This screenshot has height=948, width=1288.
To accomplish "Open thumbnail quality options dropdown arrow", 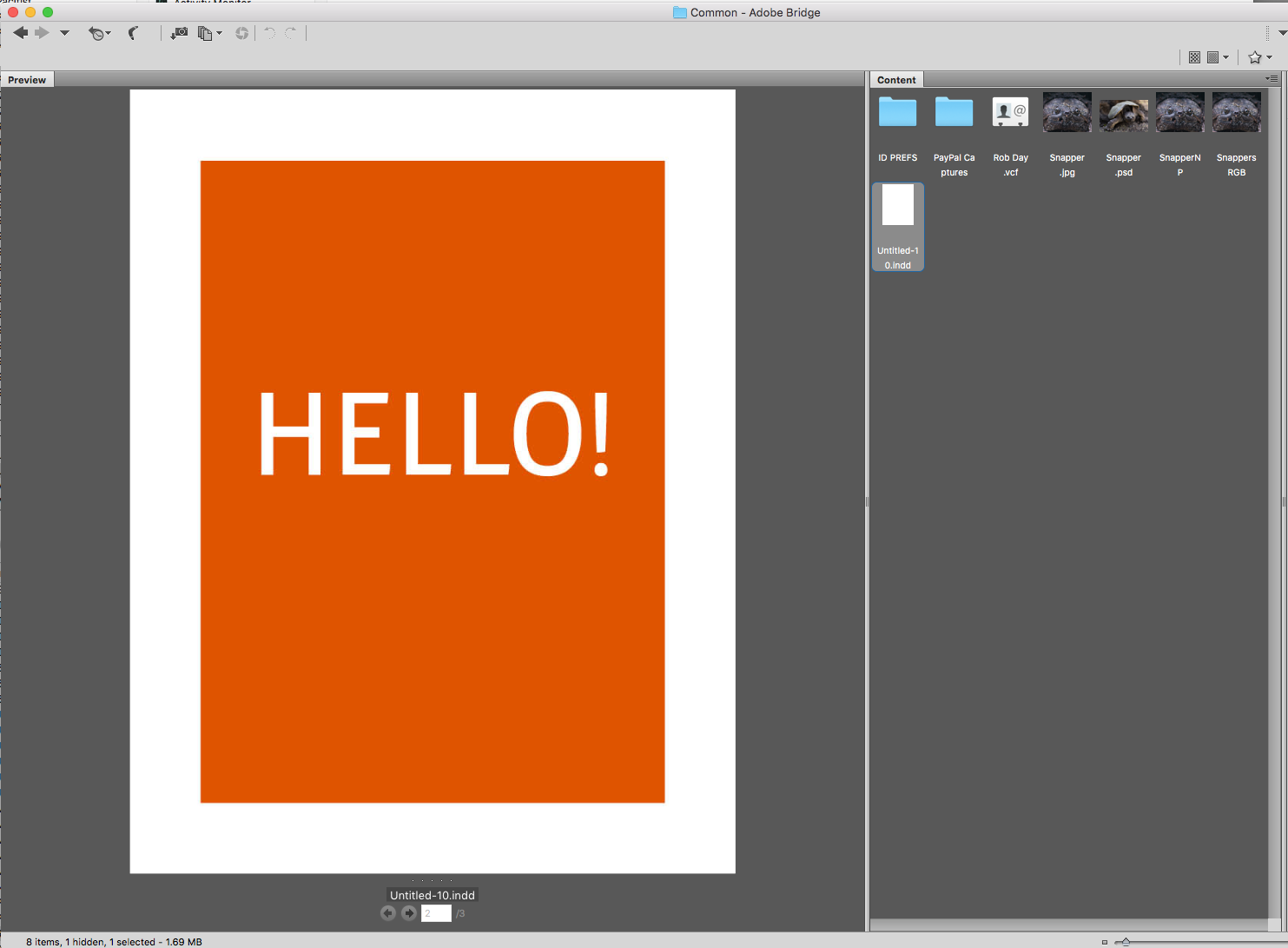I will (1225, 57).
